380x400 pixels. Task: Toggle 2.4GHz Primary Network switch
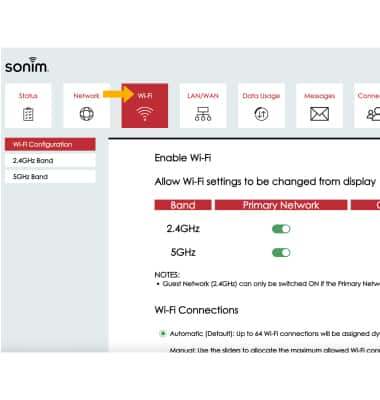[x=281, y=229]
